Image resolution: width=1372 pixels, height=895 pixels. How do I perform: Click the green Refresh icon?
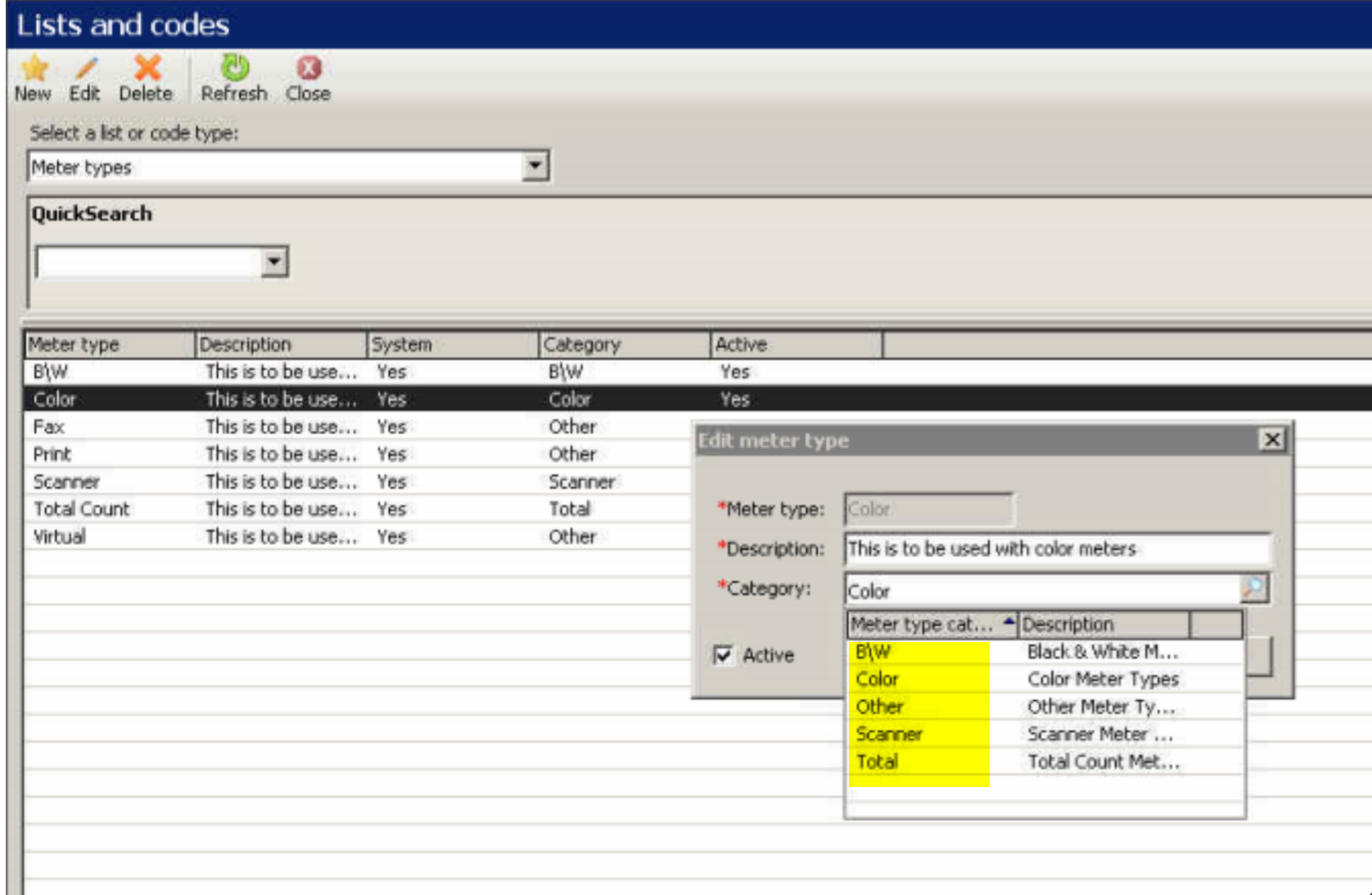pos(235,67)
